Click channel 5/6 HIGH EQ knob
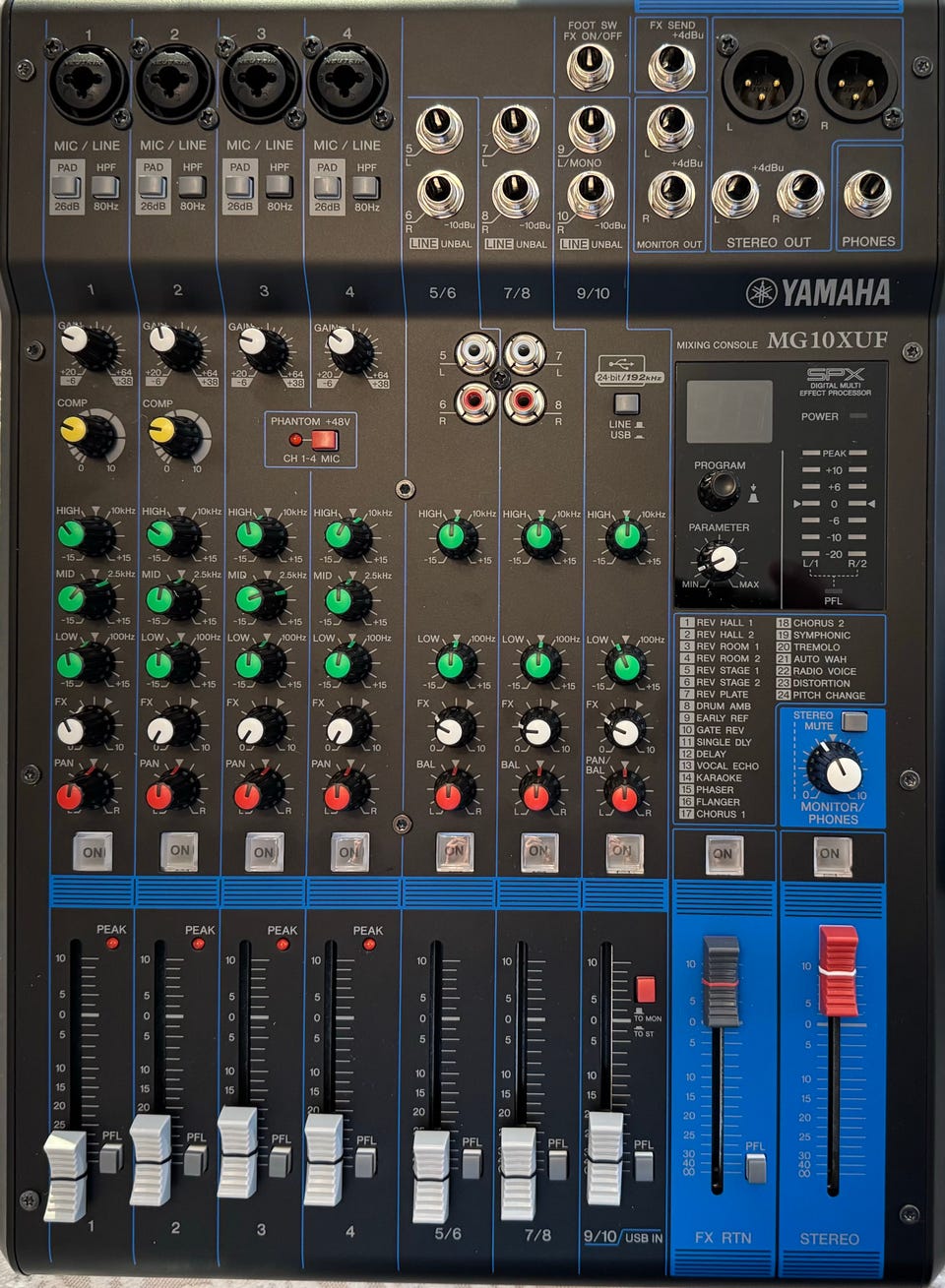 (x=455, y=537)
